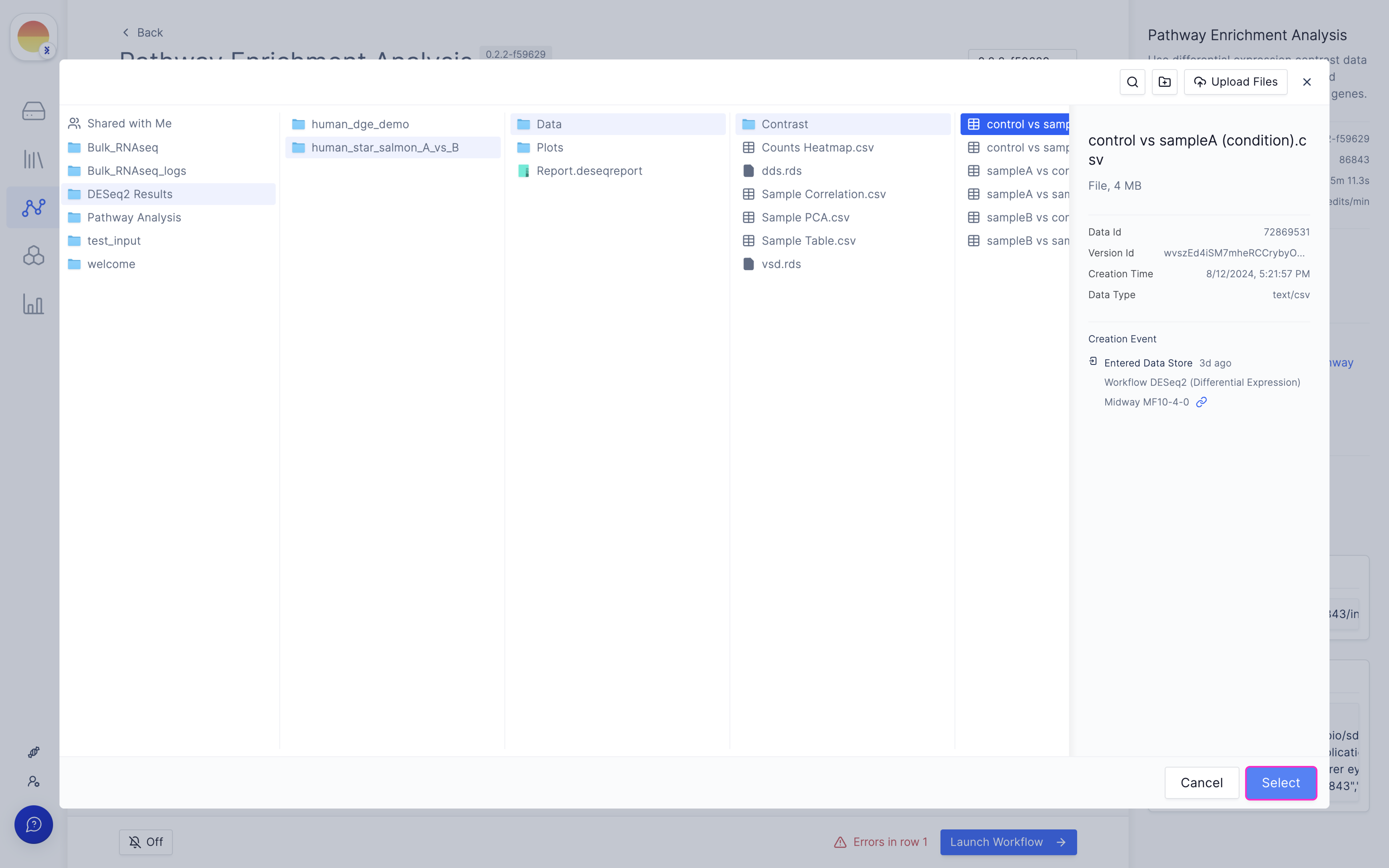This screenshot has width=1389, height=868.
Task: Open the Pathway Analysis folder
Action: 169,218
